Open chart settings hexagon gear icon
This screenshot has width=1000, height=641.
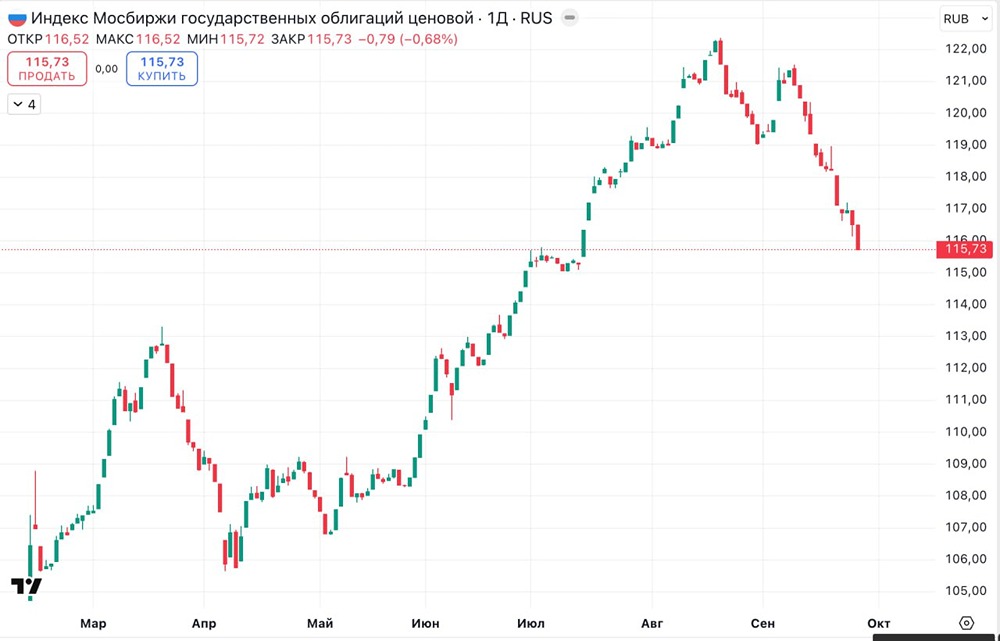(966, 623)
